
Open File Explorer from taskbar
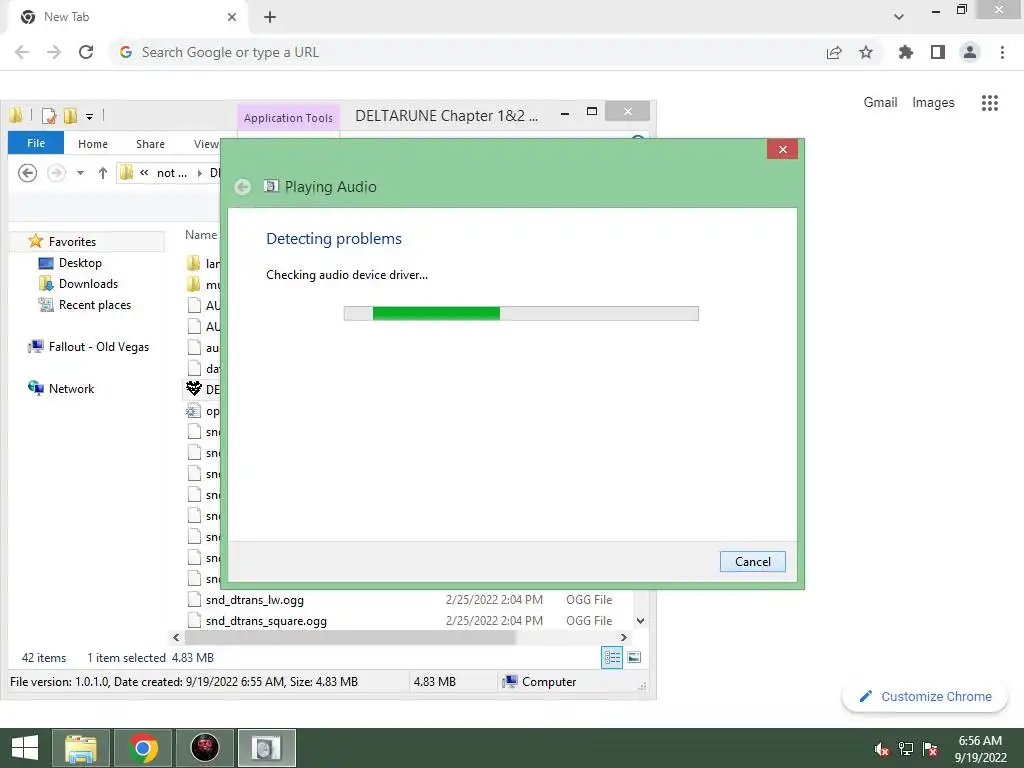[x=81, y=748]
